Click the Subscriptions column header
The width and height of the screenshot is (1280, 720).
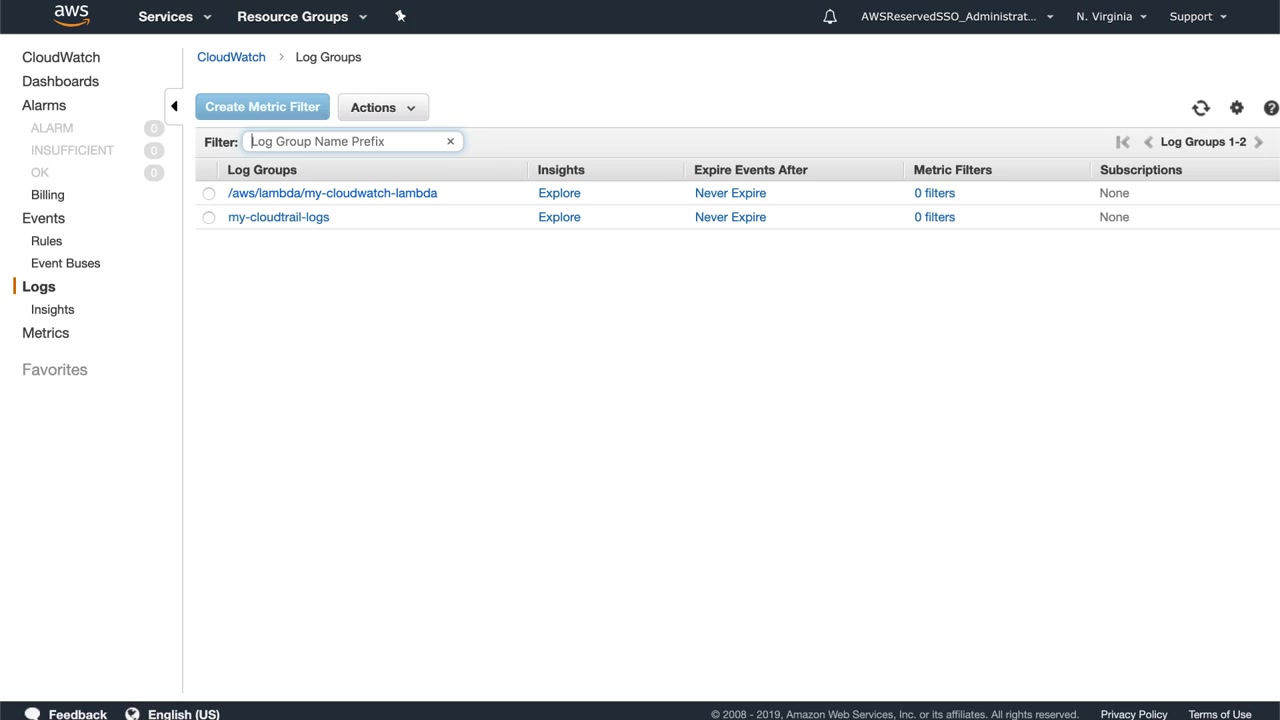1141,170
